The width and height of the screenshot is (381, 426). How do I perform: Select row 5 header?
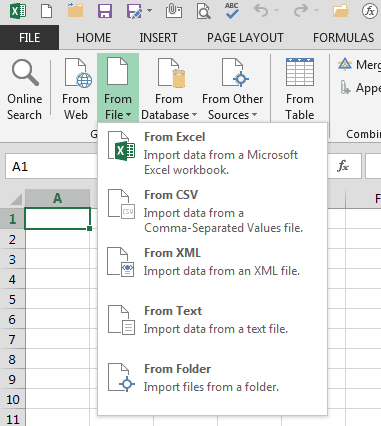[x=12, y=299]
